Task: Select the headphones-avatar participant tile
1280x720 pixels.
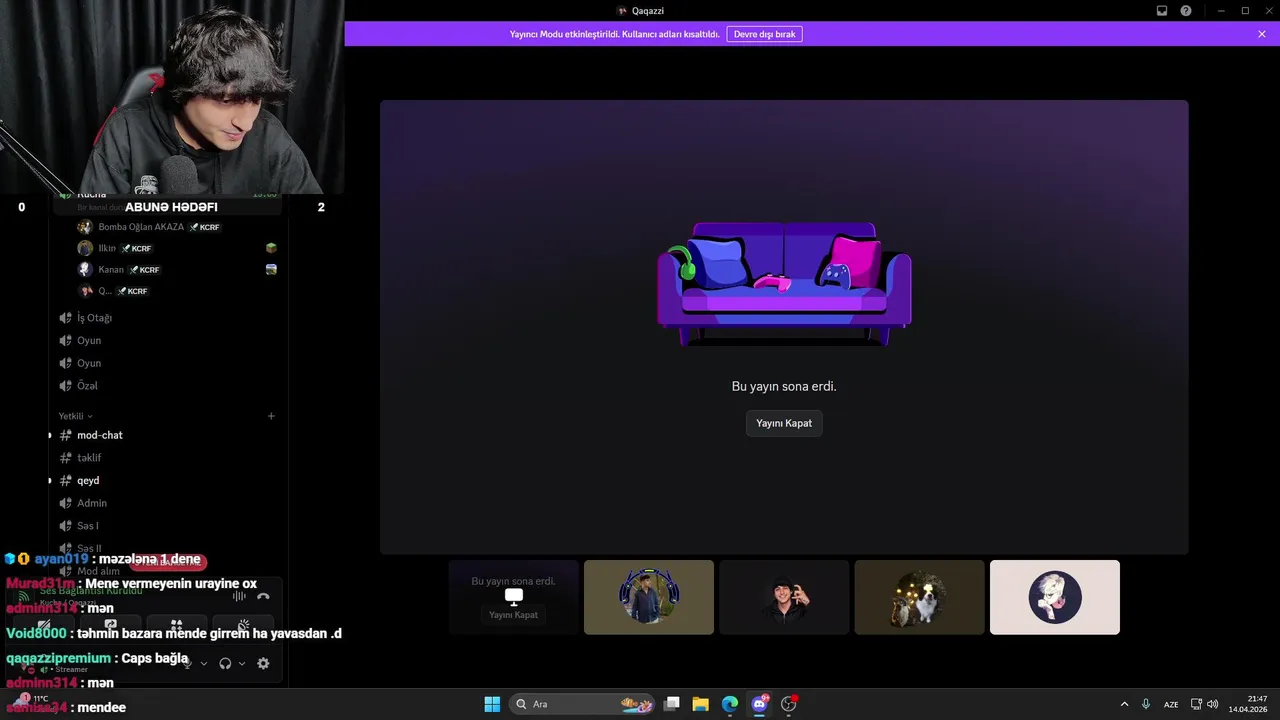Action: point(649,597)
